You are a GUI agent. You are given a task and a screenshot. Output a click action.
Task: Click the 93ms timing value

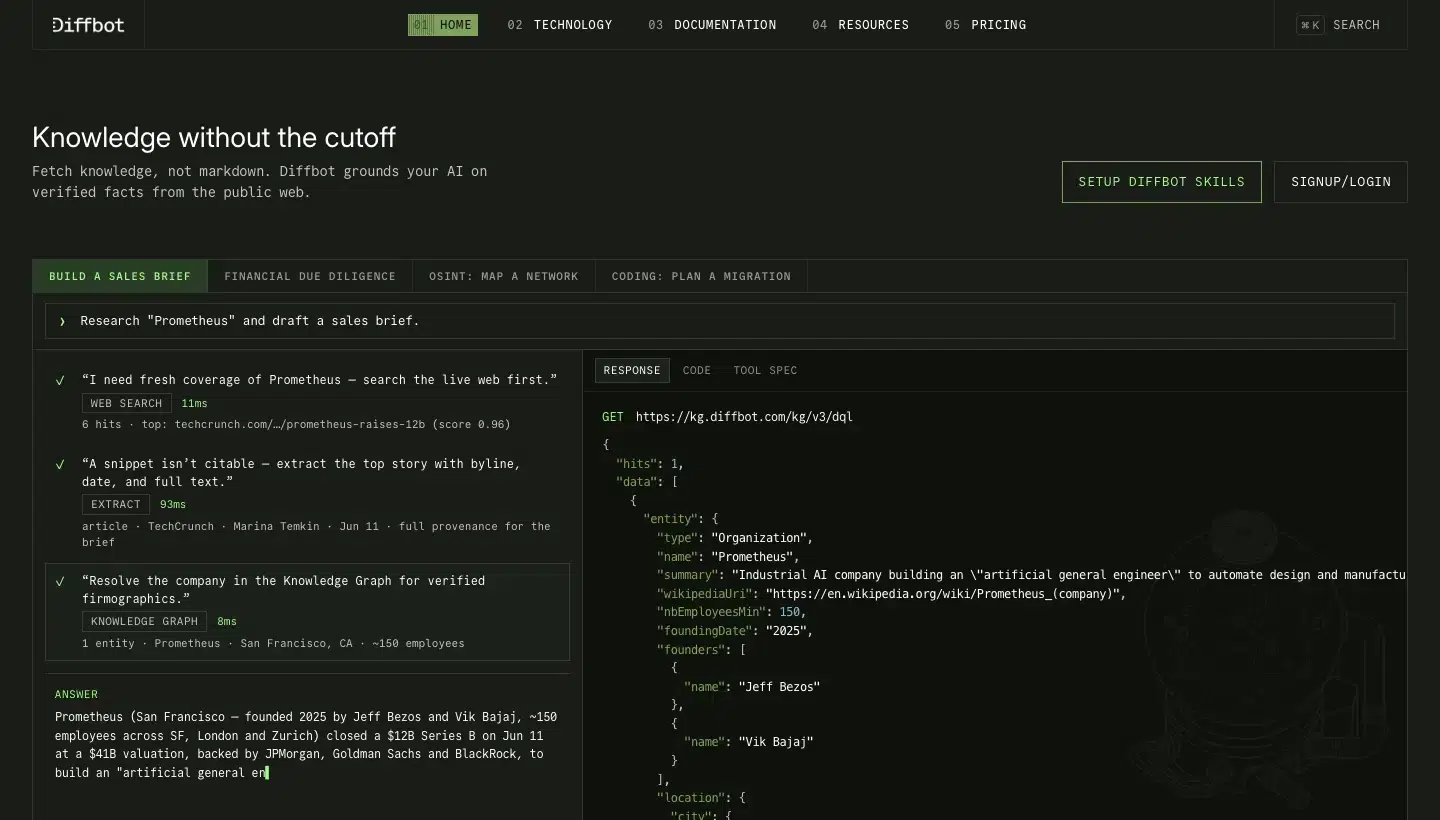coord(172,504)
